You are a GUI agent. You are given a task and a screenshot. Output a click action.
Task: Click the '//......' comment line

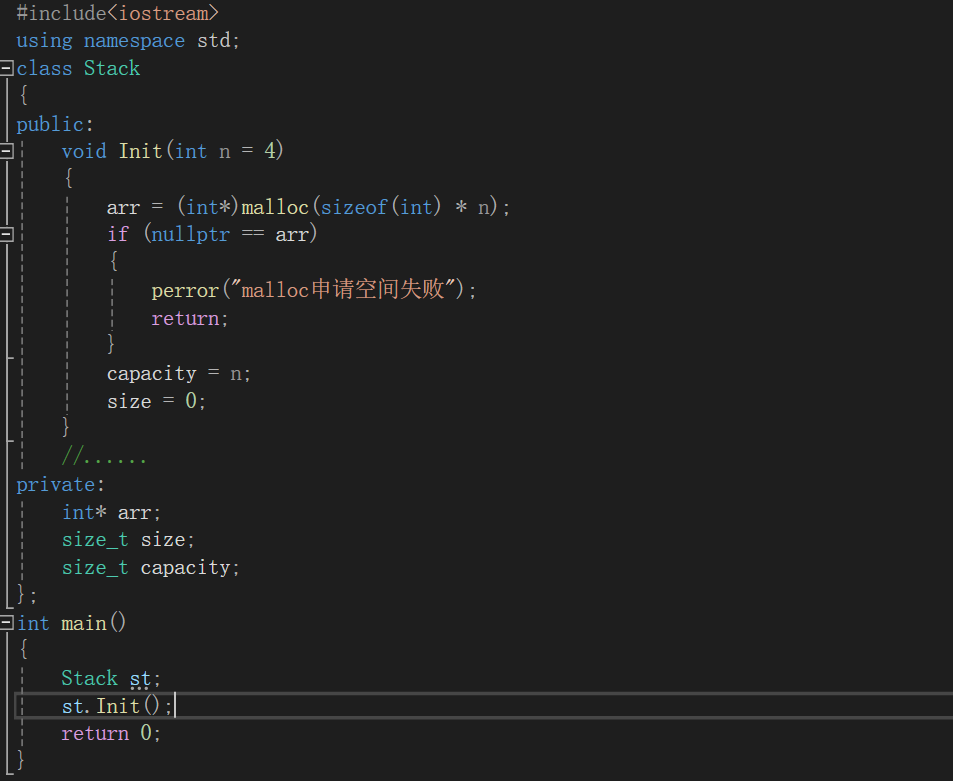click(x=104, y=456)
